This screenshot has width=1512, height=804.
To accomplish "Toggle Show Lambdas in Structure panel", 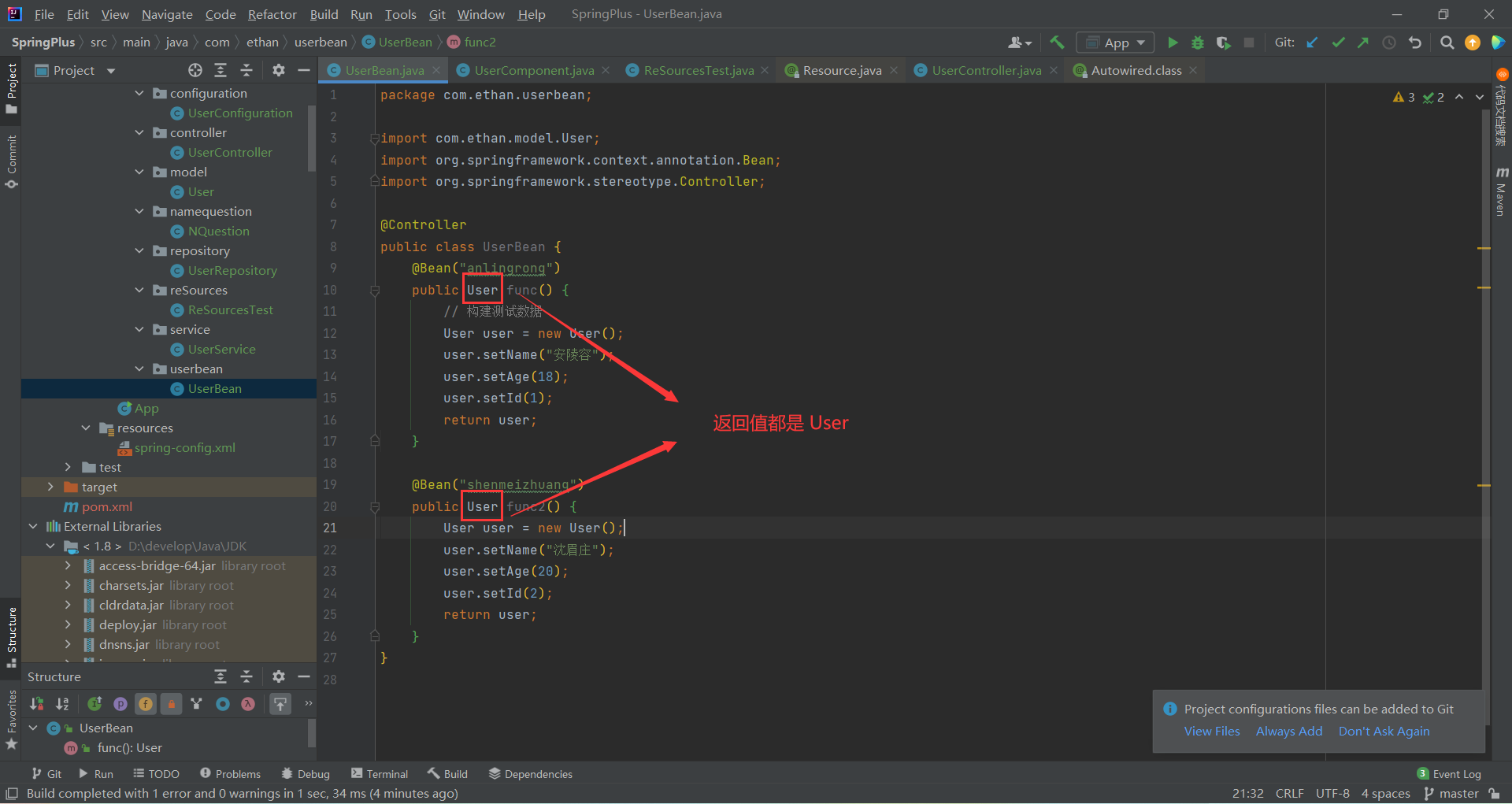I will 248,704.
